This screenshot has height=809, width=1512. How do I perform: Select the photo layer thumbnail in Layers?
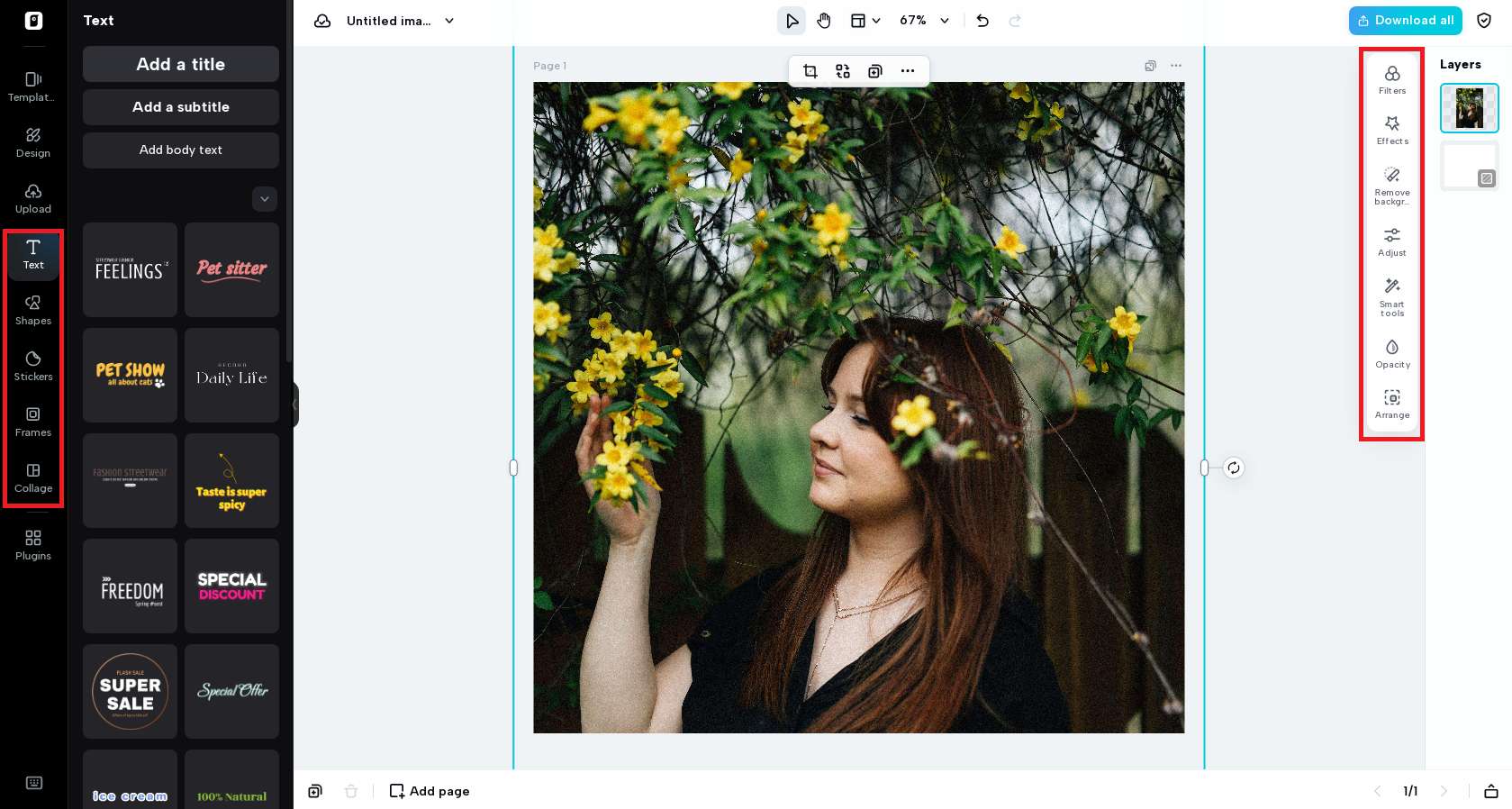1470,108
